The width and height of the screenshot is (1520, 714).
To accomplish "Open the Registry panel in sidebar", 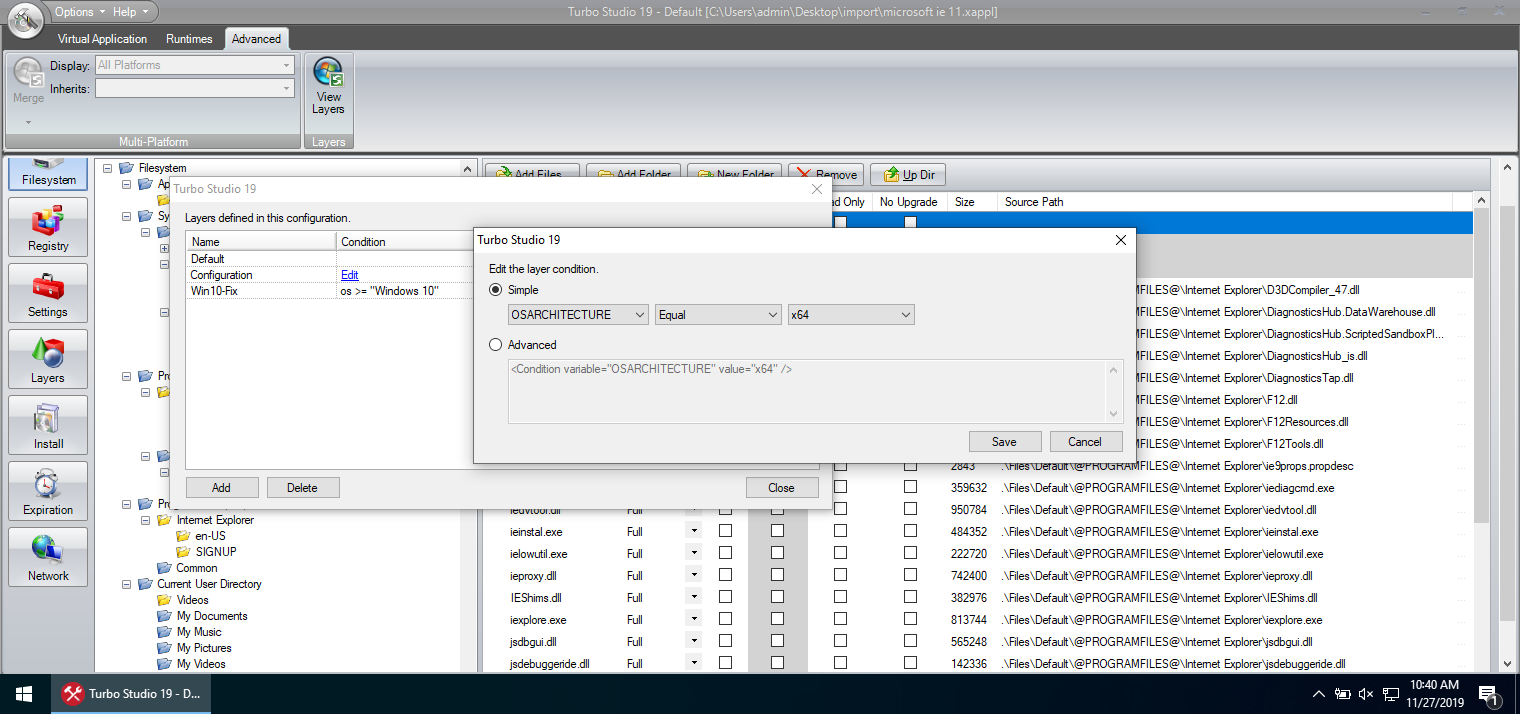I will coord(48,228).
